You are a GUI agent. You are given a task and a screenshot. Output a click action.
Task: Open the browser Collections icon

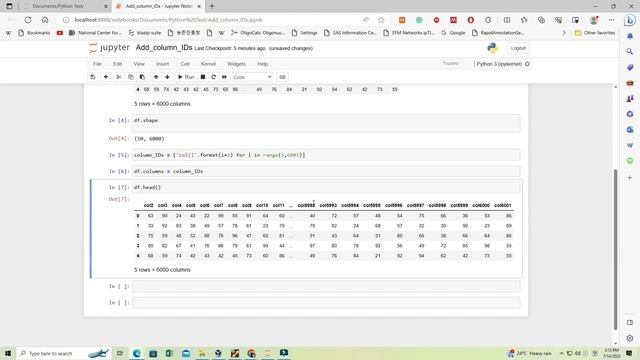coord(541,20)
